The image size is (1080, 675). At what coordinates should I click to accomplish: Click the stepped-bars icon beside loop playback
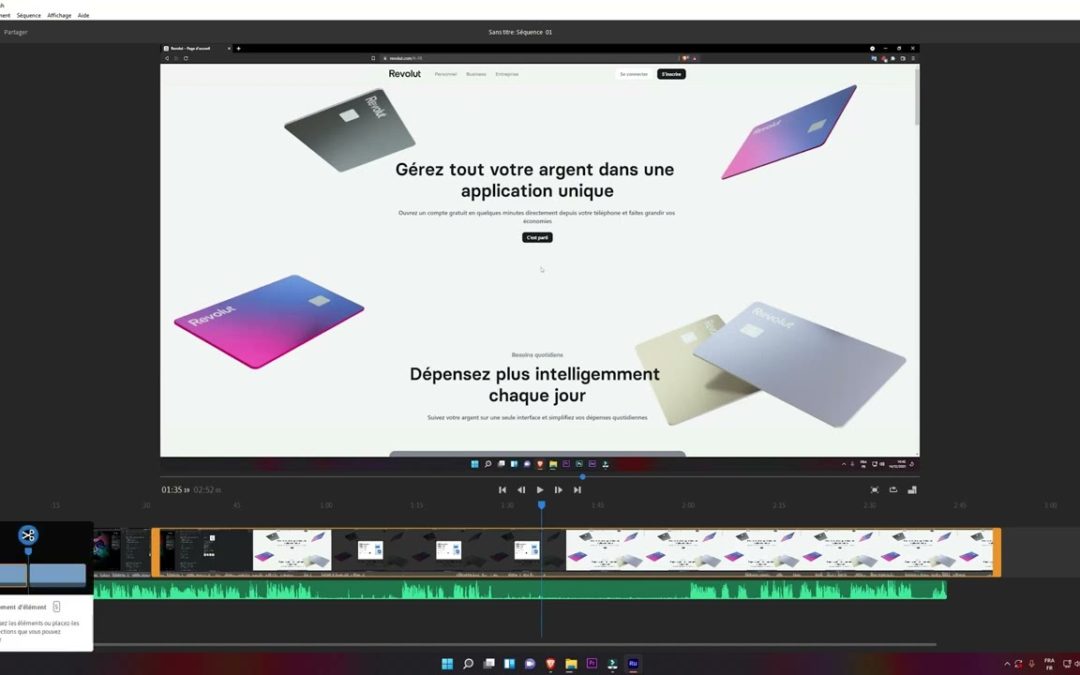pos(912,490)
